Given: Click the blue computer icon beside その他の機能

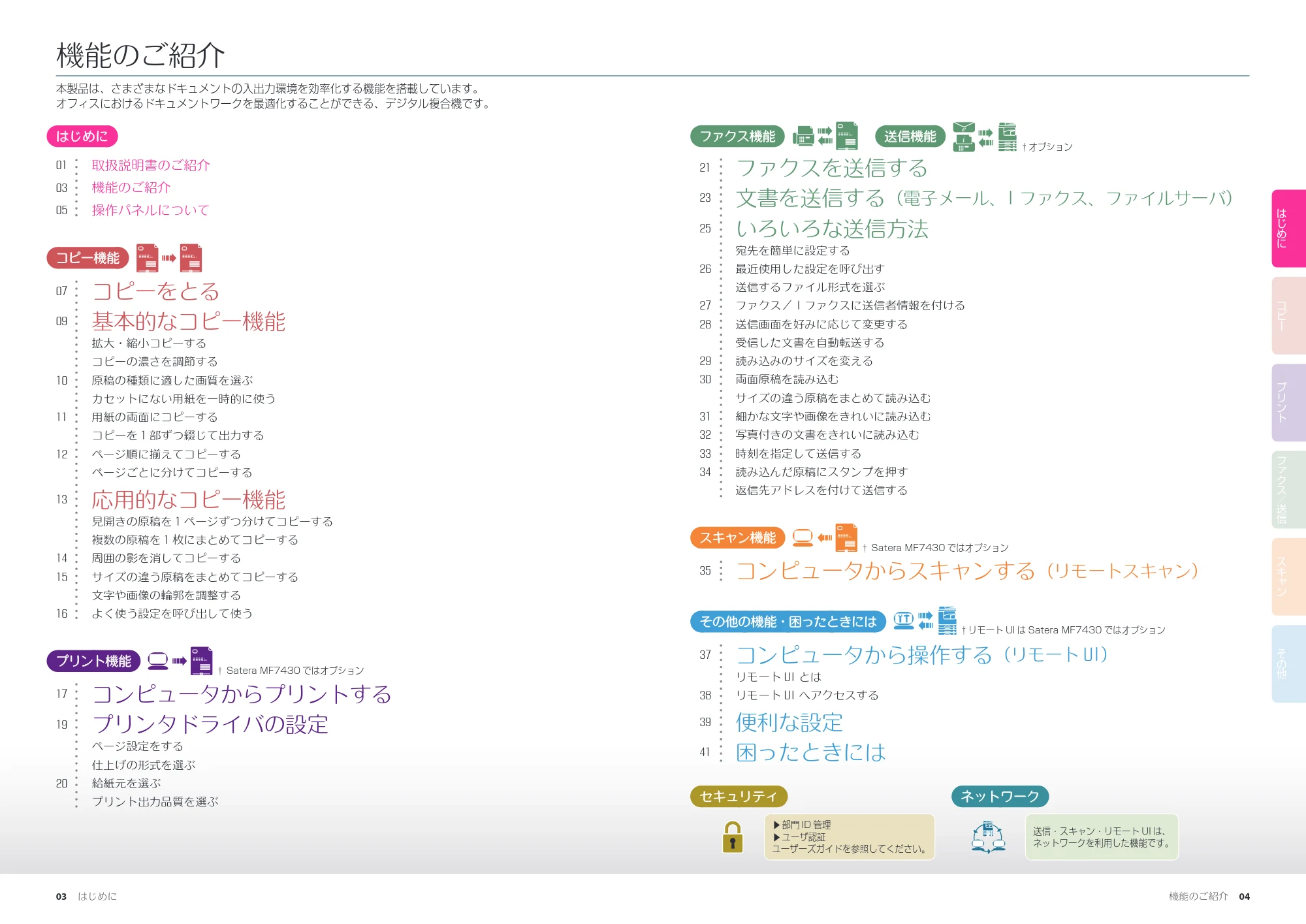Looking at the screenshot, I should (904, 620).
